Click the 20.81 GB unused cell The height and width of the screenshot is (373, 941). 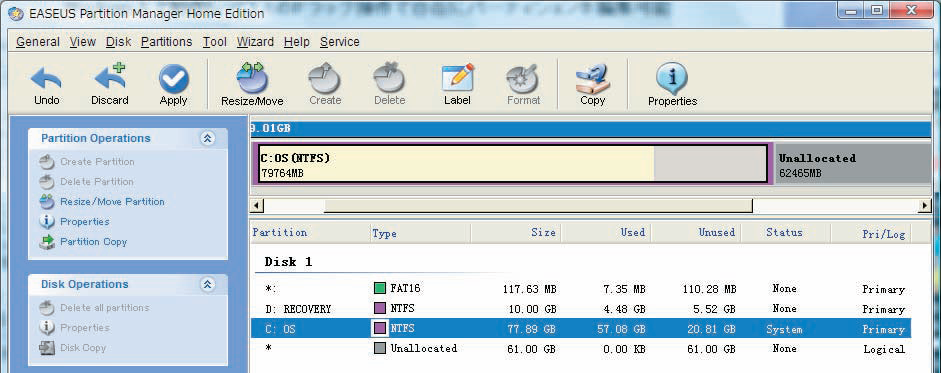[712, 329]
